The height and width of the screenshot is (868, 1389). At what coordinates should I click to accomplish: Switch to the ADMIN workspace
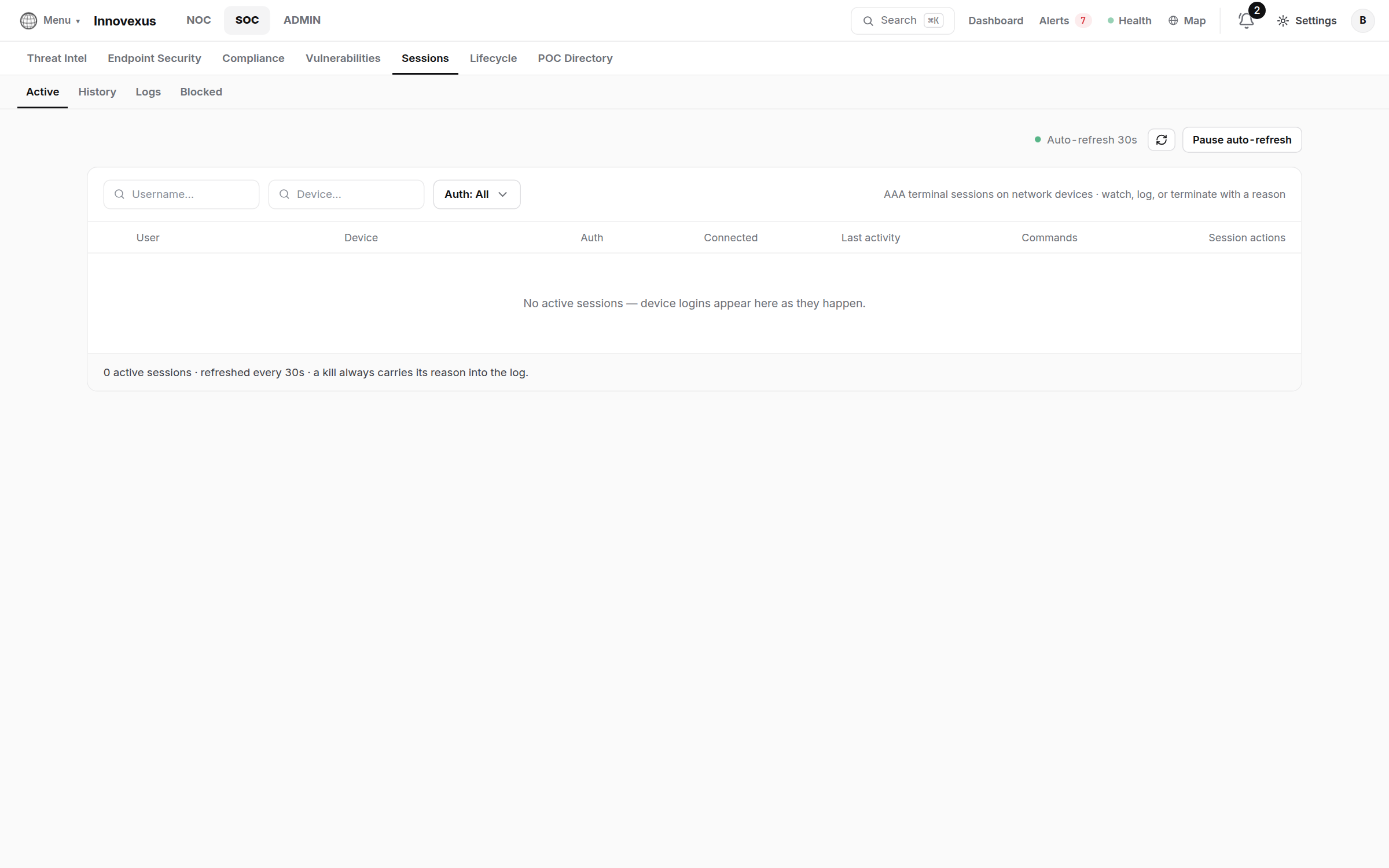tap(302, 20)
